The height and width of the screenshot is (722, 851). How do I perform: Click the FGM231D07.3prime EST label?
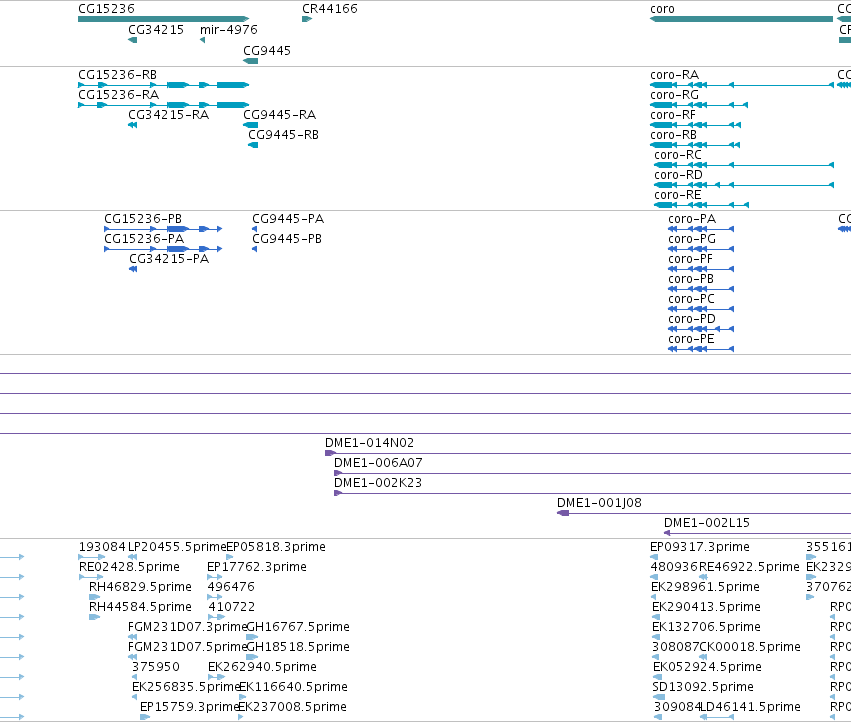pyautogui.click(x=187, y=627)
